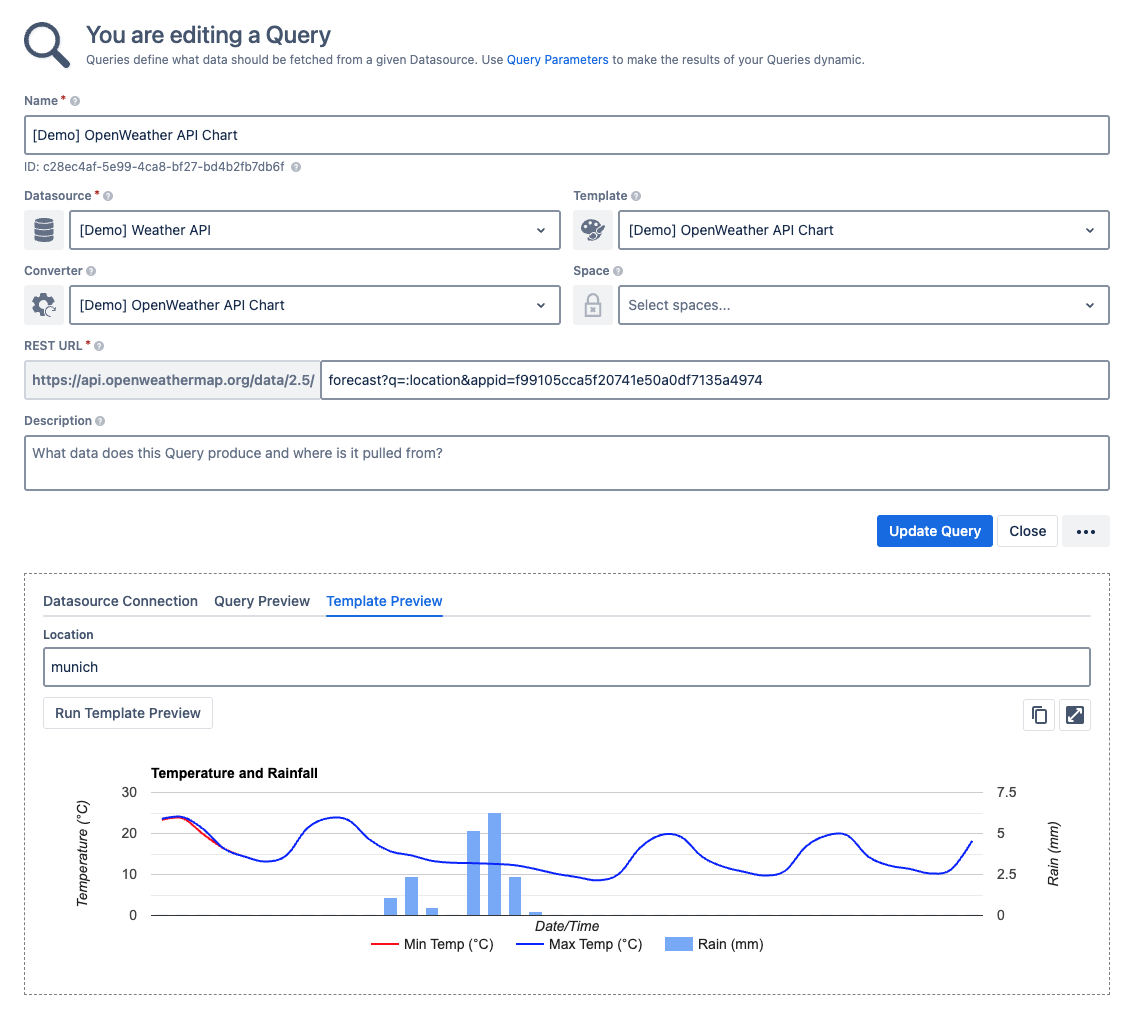Viewport: 1140px width, 1032px height.
Task: Open the more actions ellipsis menu
Action: [1085, 531]
